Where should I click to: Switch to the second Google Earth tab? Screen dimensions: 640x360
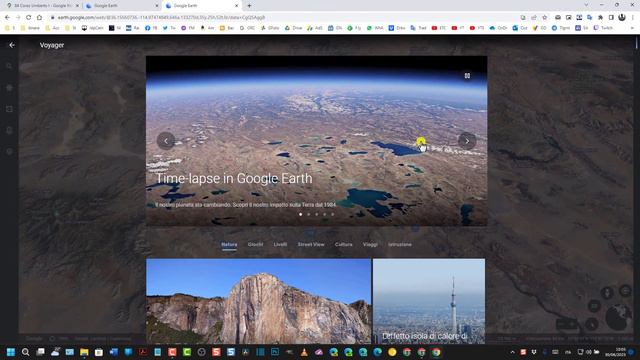click(x=122, y=6)
